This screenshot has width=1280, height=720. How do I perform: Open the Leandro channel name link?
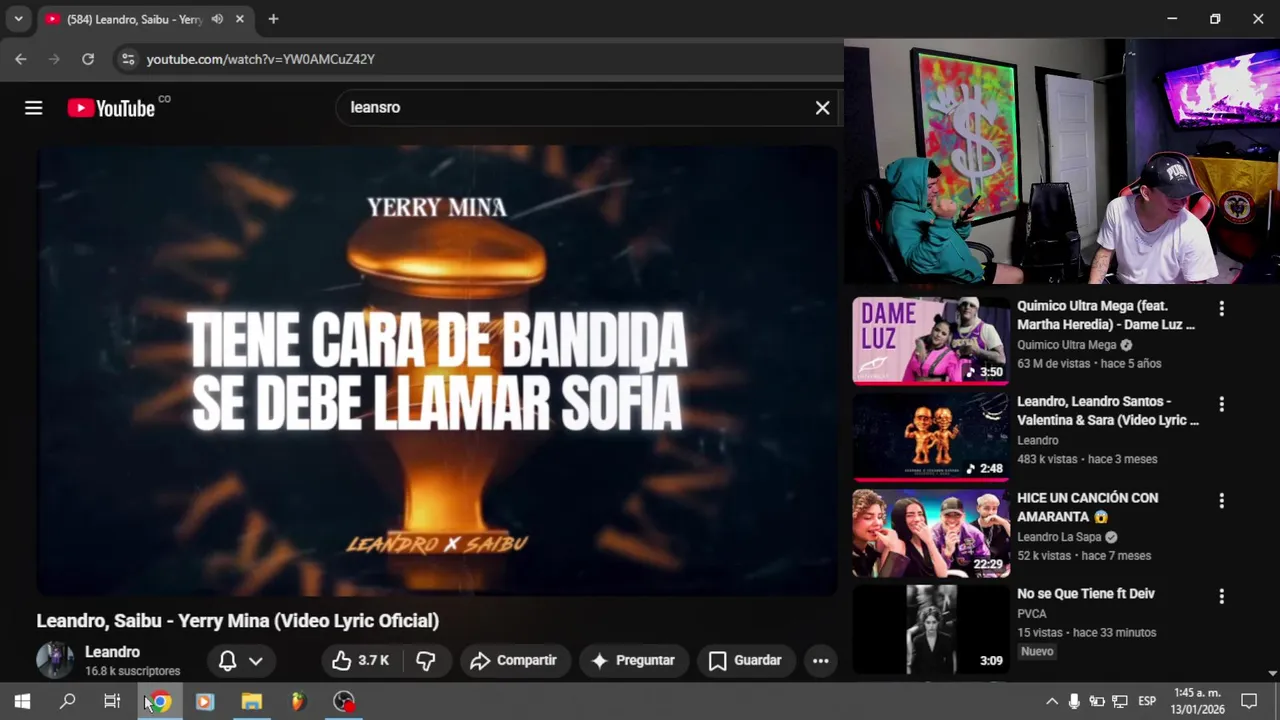coord(112,652)
